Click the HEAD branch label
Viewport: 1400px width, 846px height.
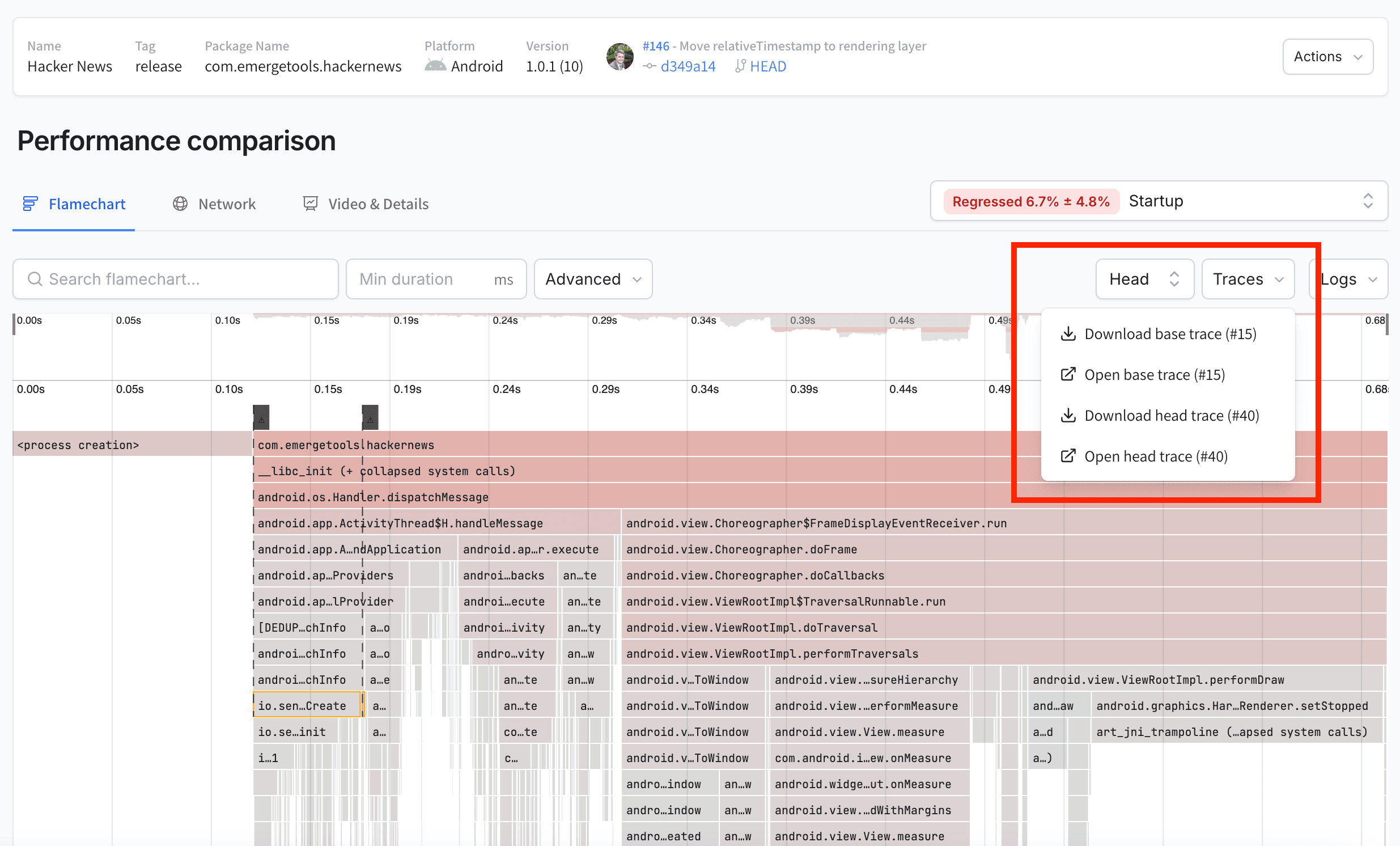[x=770, y=66]
